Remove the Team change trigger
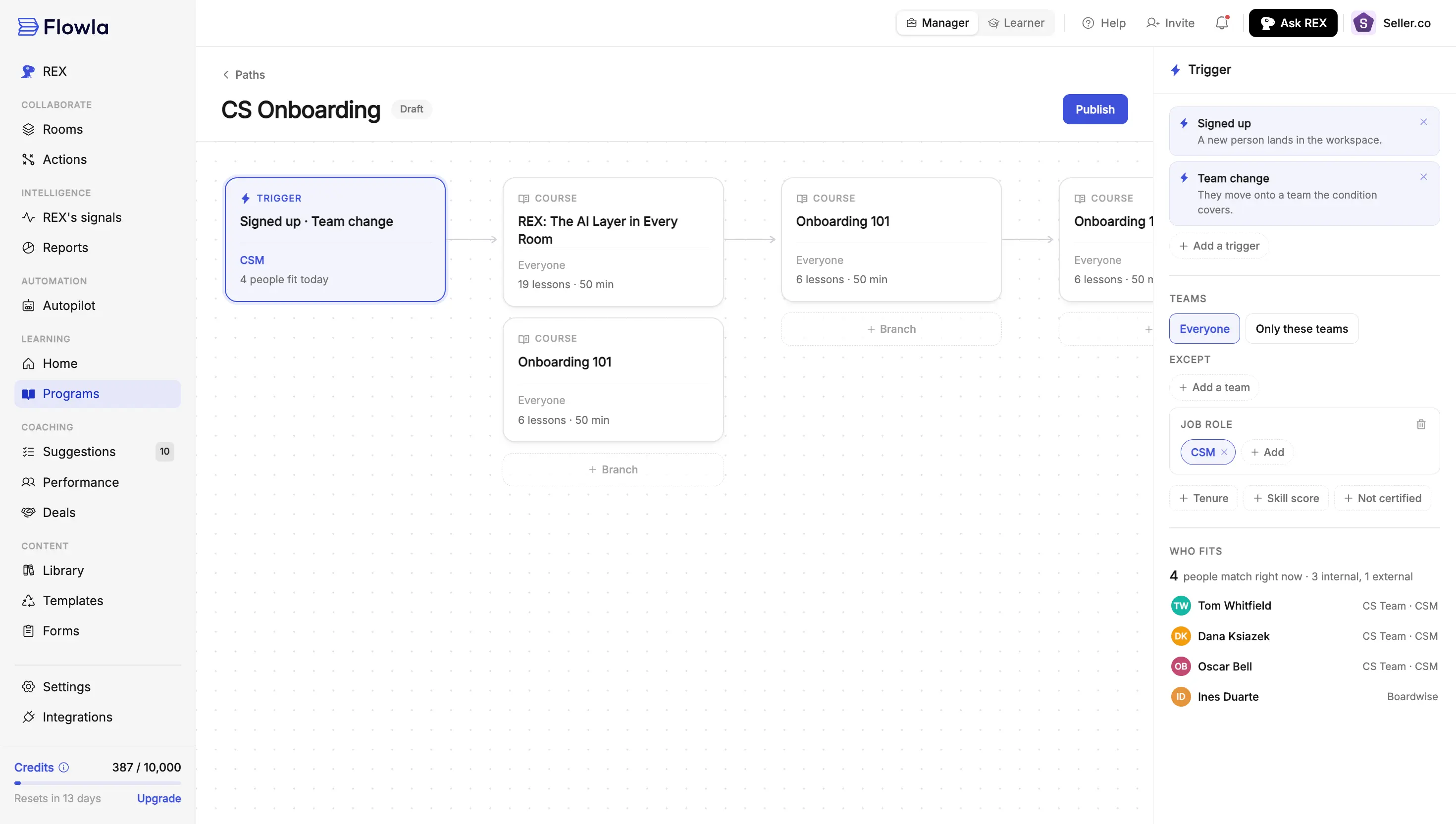This screenshot has width=1456, height=824. (x=1423, y=177)
